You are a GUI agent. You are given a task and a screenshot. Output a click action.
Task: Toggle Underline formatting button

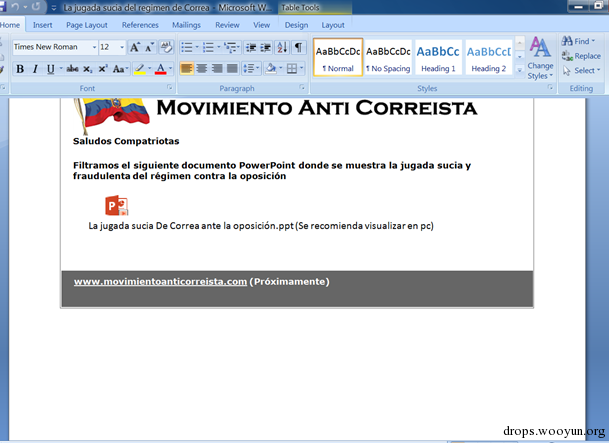50,69
